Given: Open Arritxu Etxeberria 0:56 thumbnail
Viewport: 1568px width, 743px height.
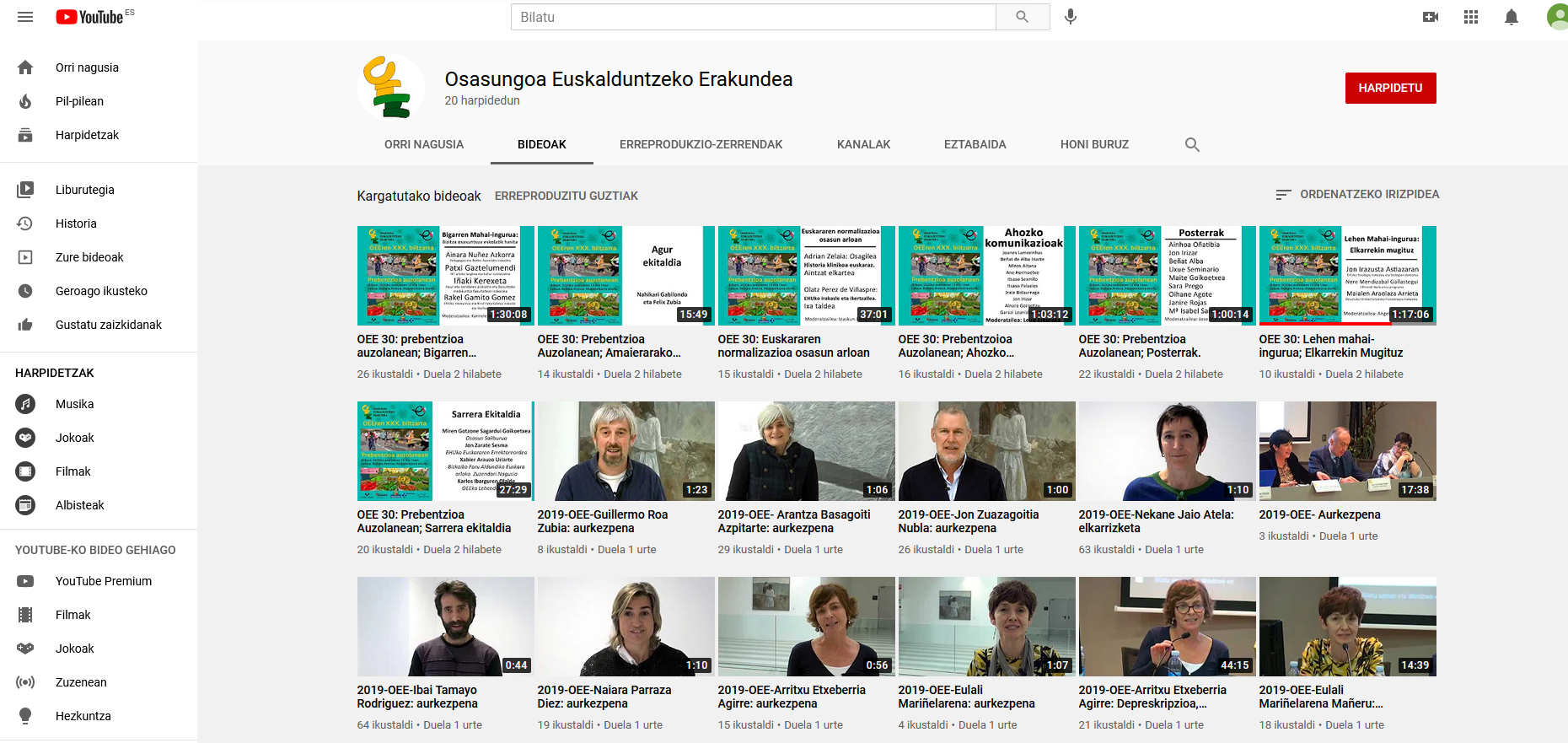Looking at the screenshot, I should (x=807, y=627).
